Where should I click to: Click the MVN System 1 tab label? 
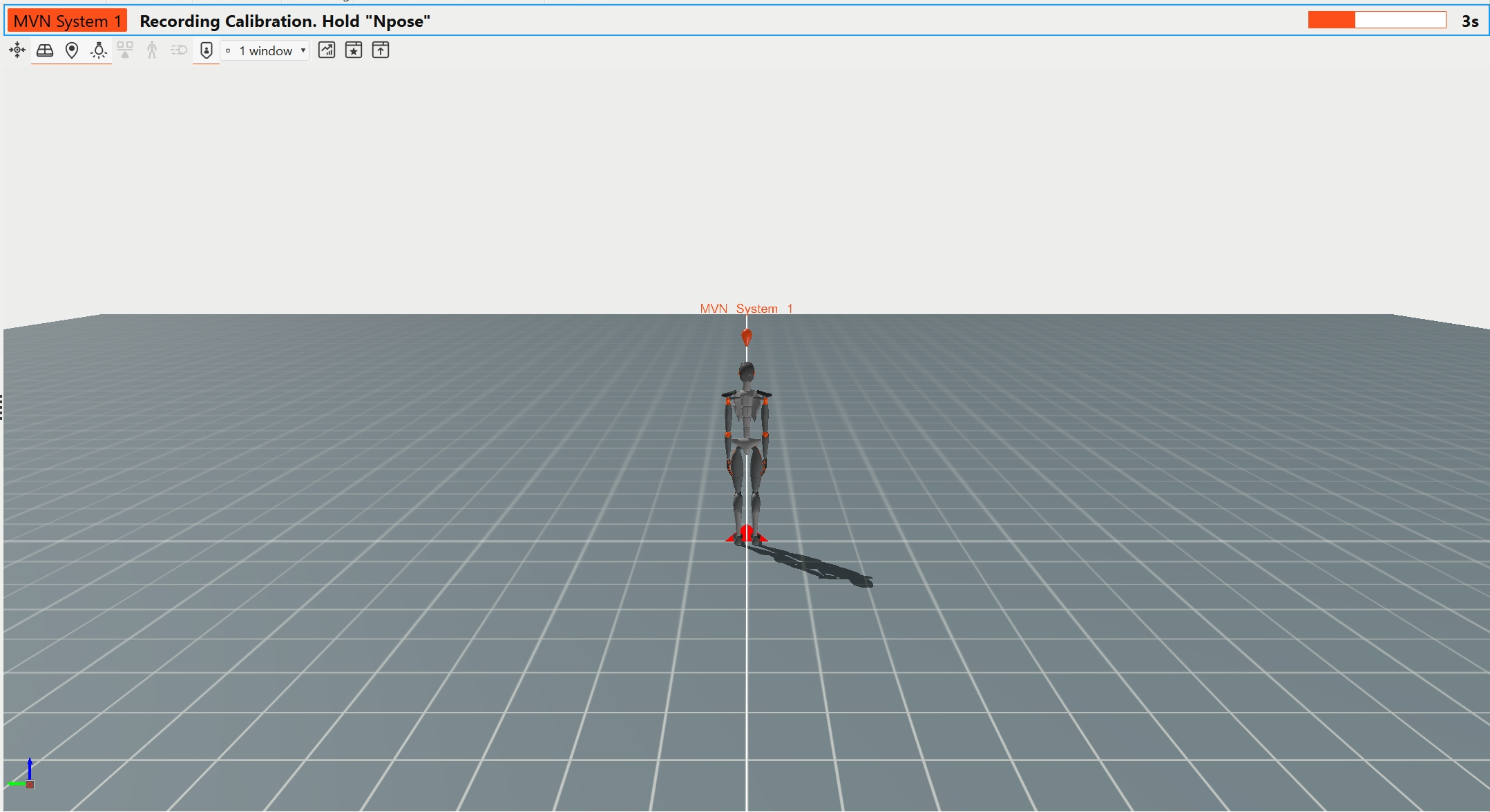[66, 20]
